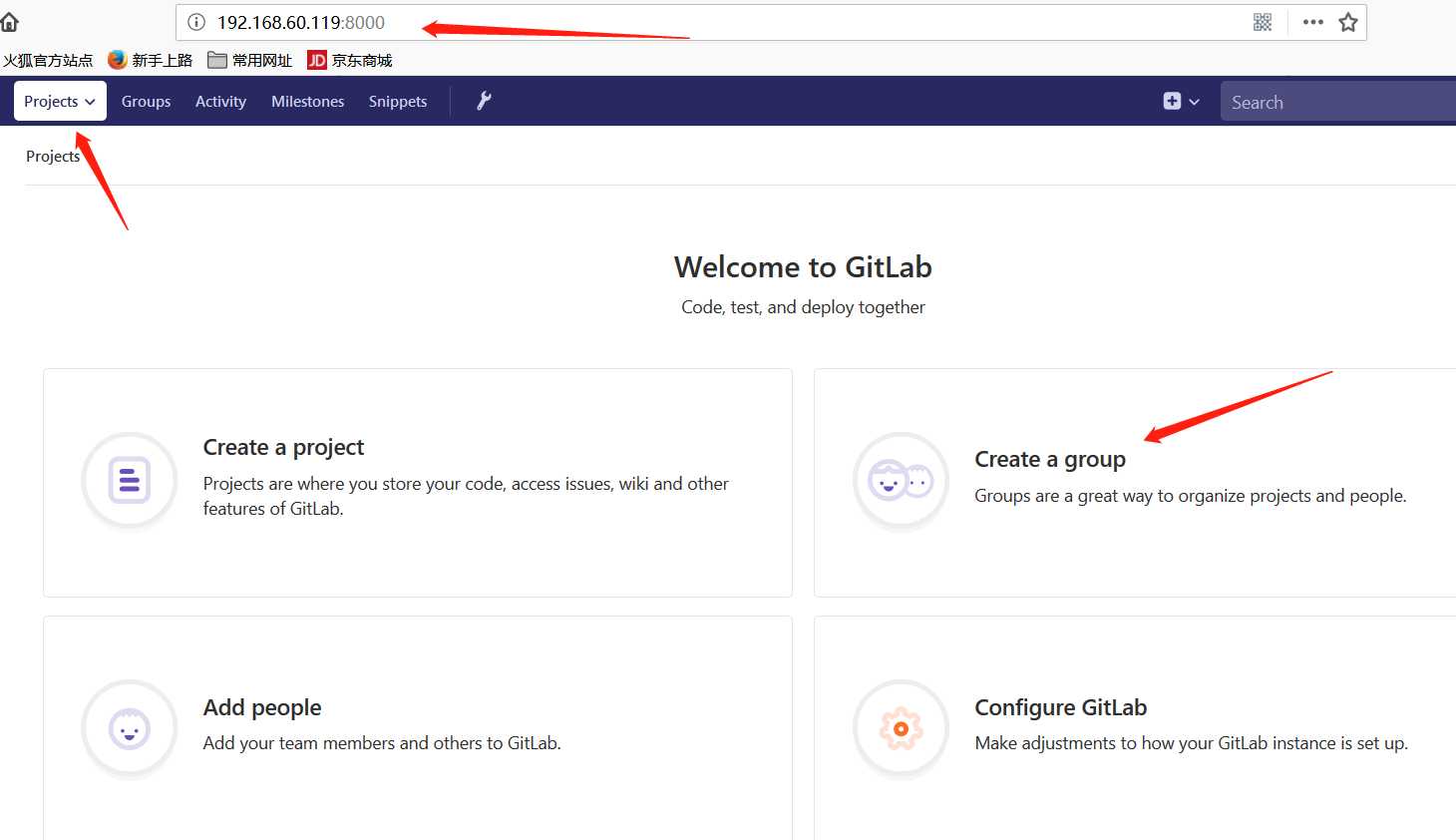Click the address bar URL 192.168.60.119:8000
The image size is (1456, 840).
pos(301,22)
